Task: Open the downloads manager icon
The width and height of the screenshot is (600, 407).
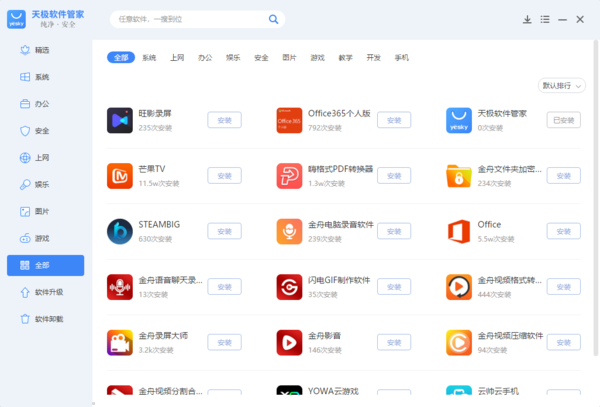Action: click(527, 20)
